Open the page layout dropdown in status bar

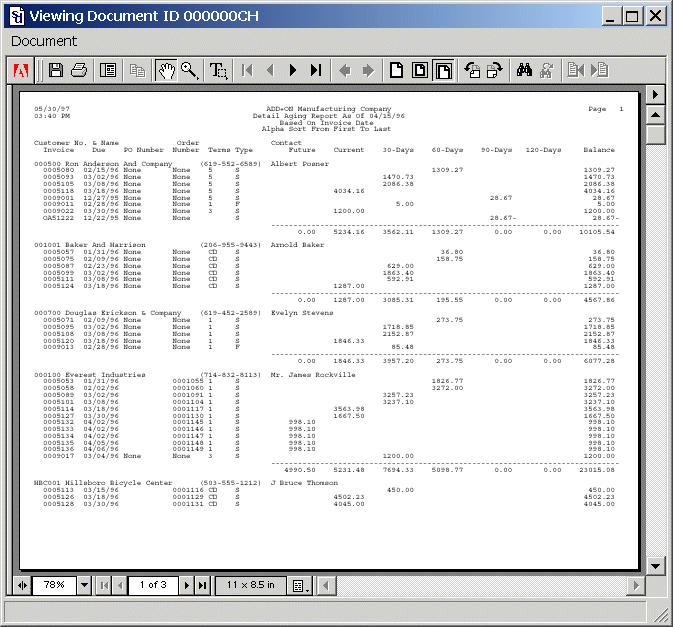(298, 585)
